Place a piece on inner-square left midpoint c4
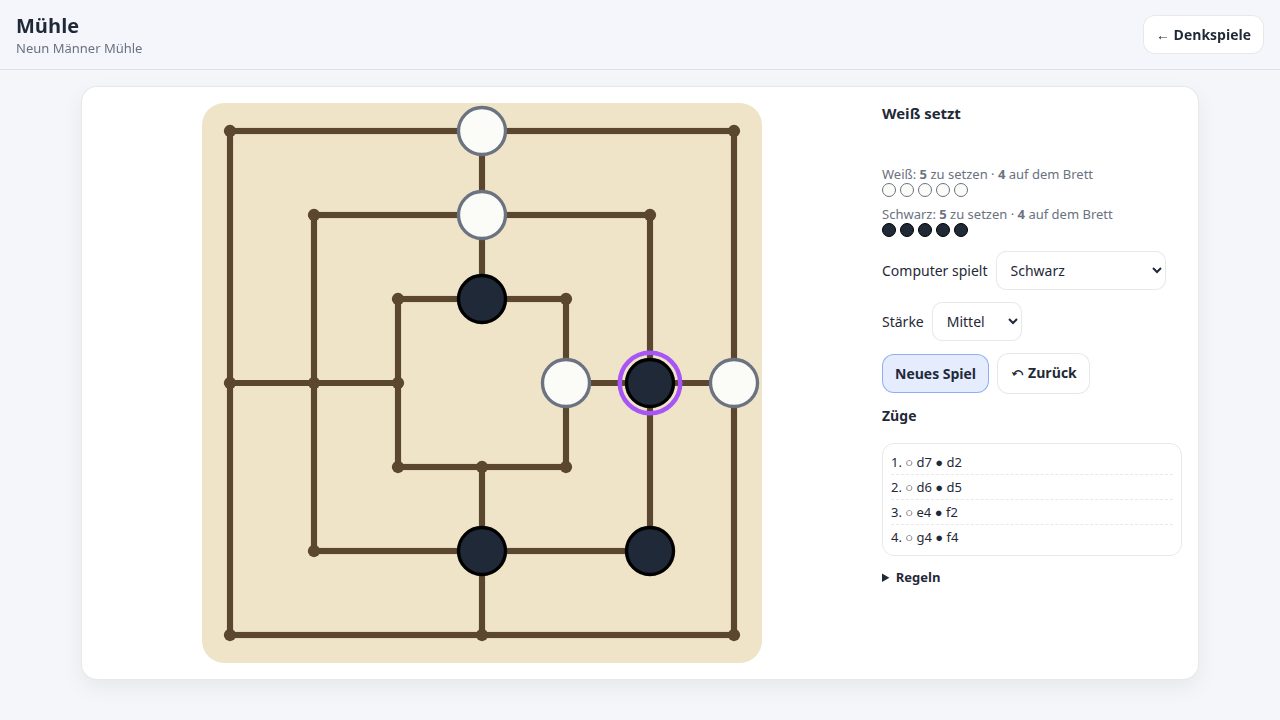The height and width of the screenshot is (720, 1280). tap(398, 383)
